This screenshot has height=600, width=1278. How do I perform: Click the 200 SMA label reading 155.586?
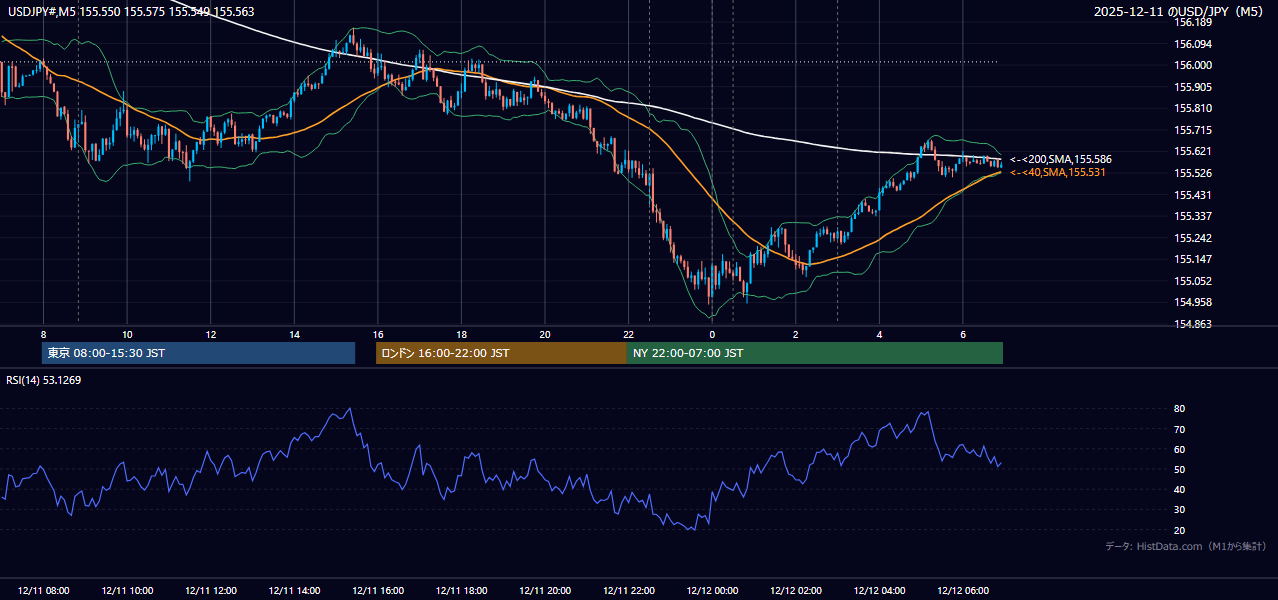[1061, 159]
